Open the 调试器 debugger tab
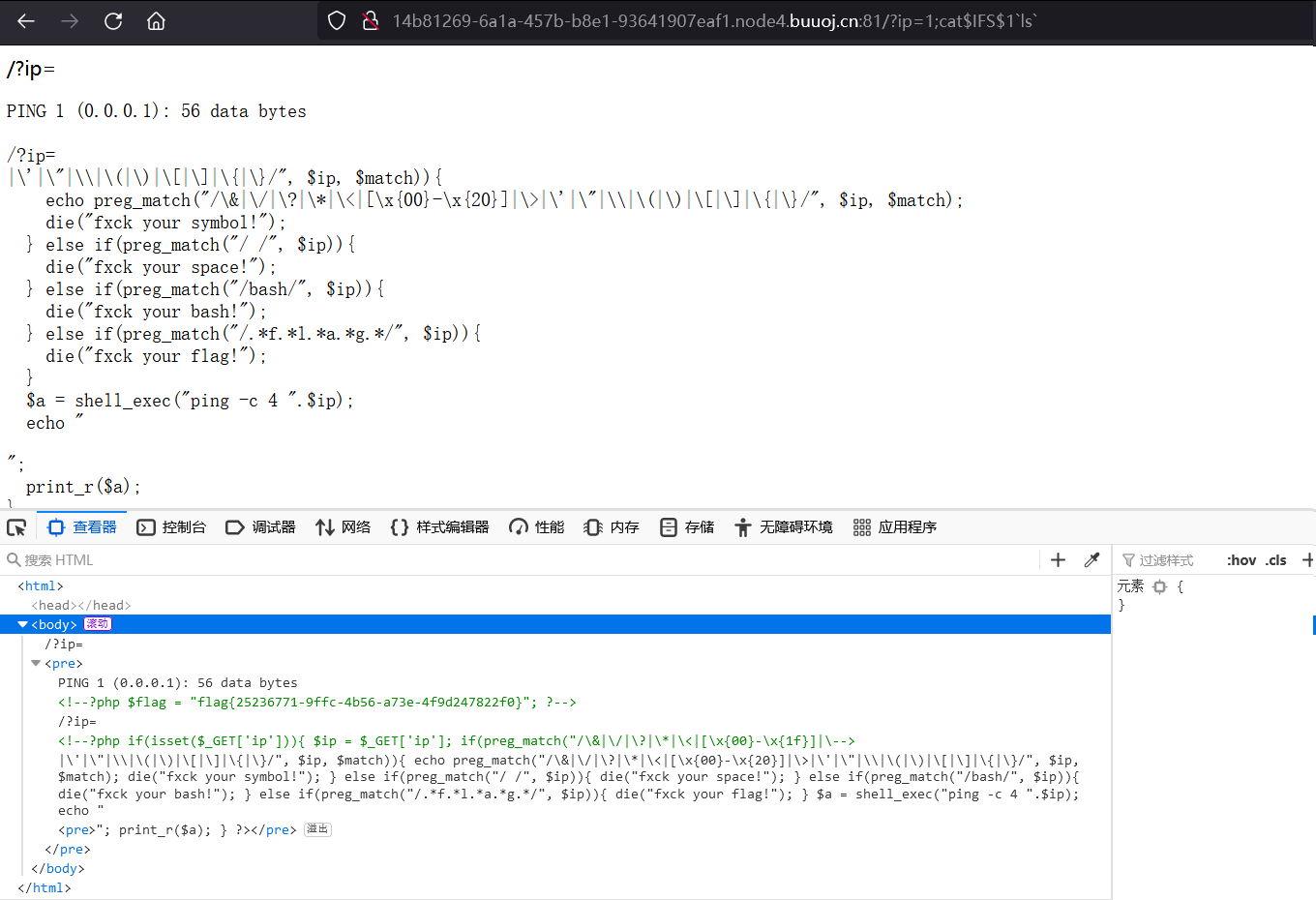Viewport: 1316px width, 900px height. tap(260, 527)
